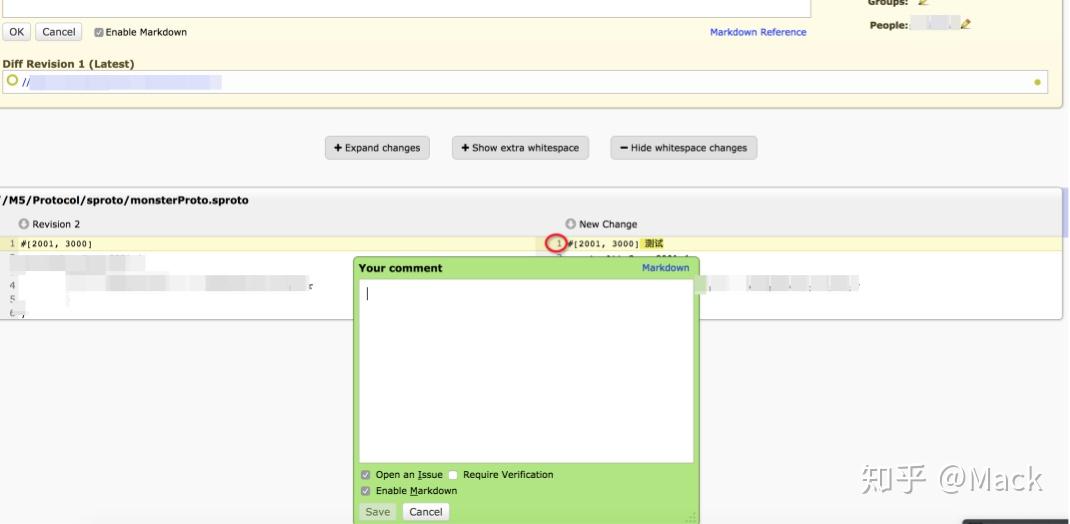Click the circle icon in the Diff Revision field
1070x524 pixels.
click(x=12, y=81)
